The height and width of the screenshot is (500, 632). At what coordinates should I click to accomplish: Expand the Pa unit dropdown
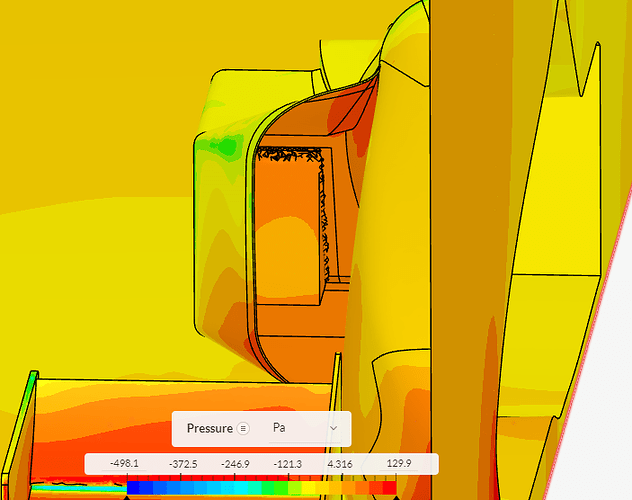[x=305, y=428]
